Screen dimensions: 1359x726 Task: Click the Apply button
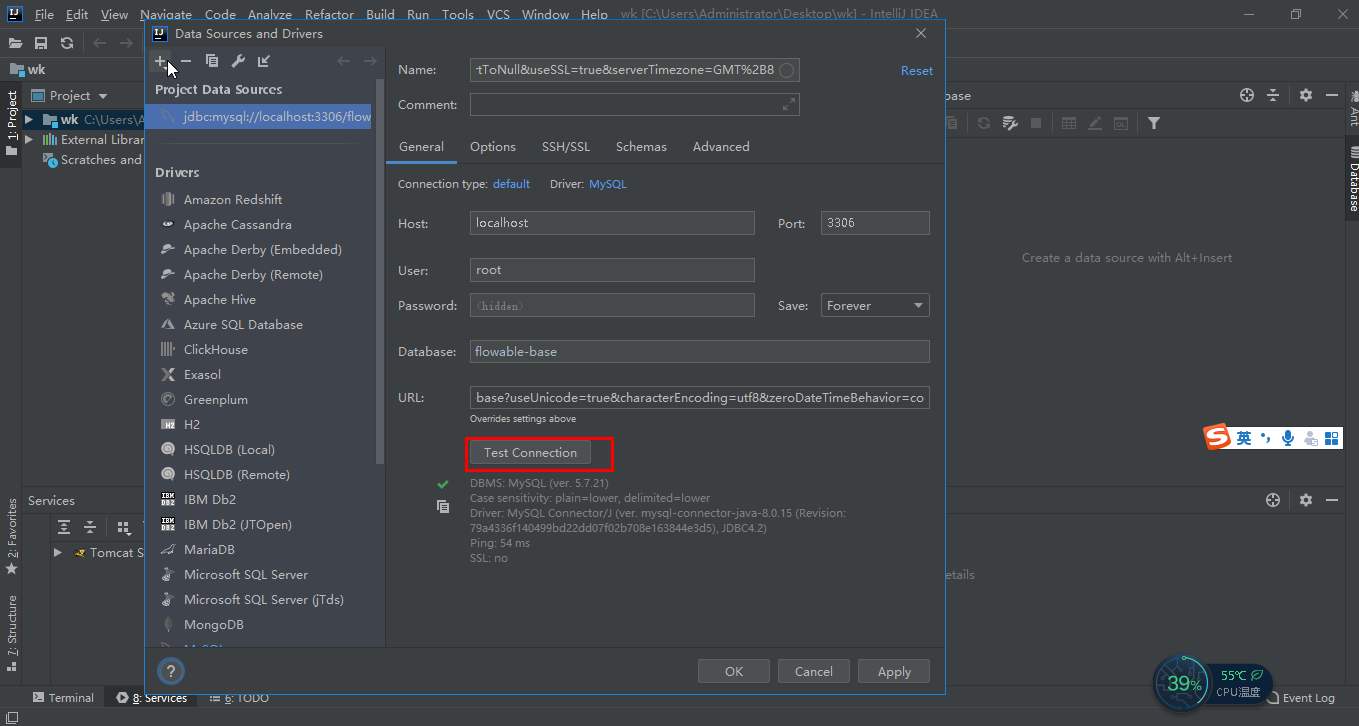(x=894, y=672)
